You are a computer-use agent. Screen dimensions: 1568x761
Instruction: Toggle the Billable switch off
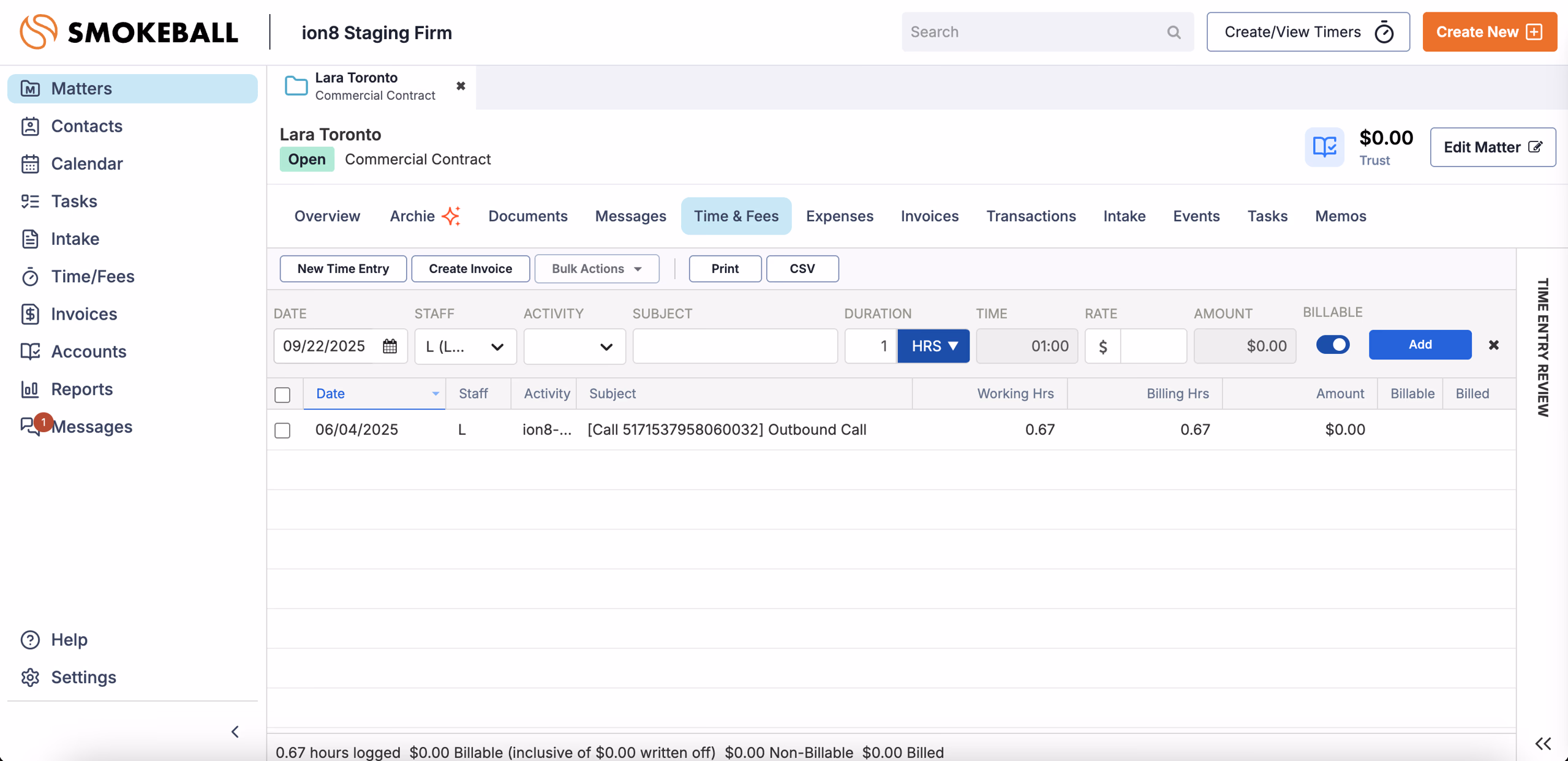pyautogui.click(x=1332, y=345)
